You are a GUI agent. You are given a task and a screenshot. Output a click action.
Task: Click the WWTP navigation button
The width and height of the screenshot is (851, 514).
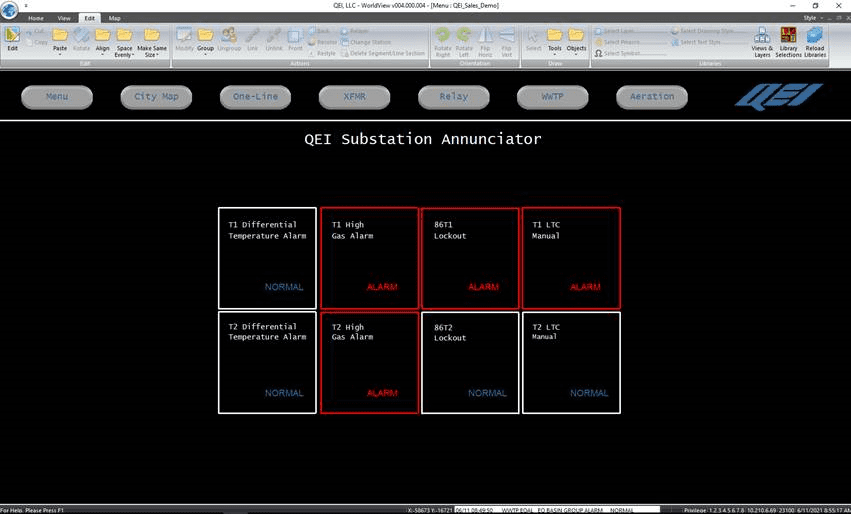coord(552,97)
